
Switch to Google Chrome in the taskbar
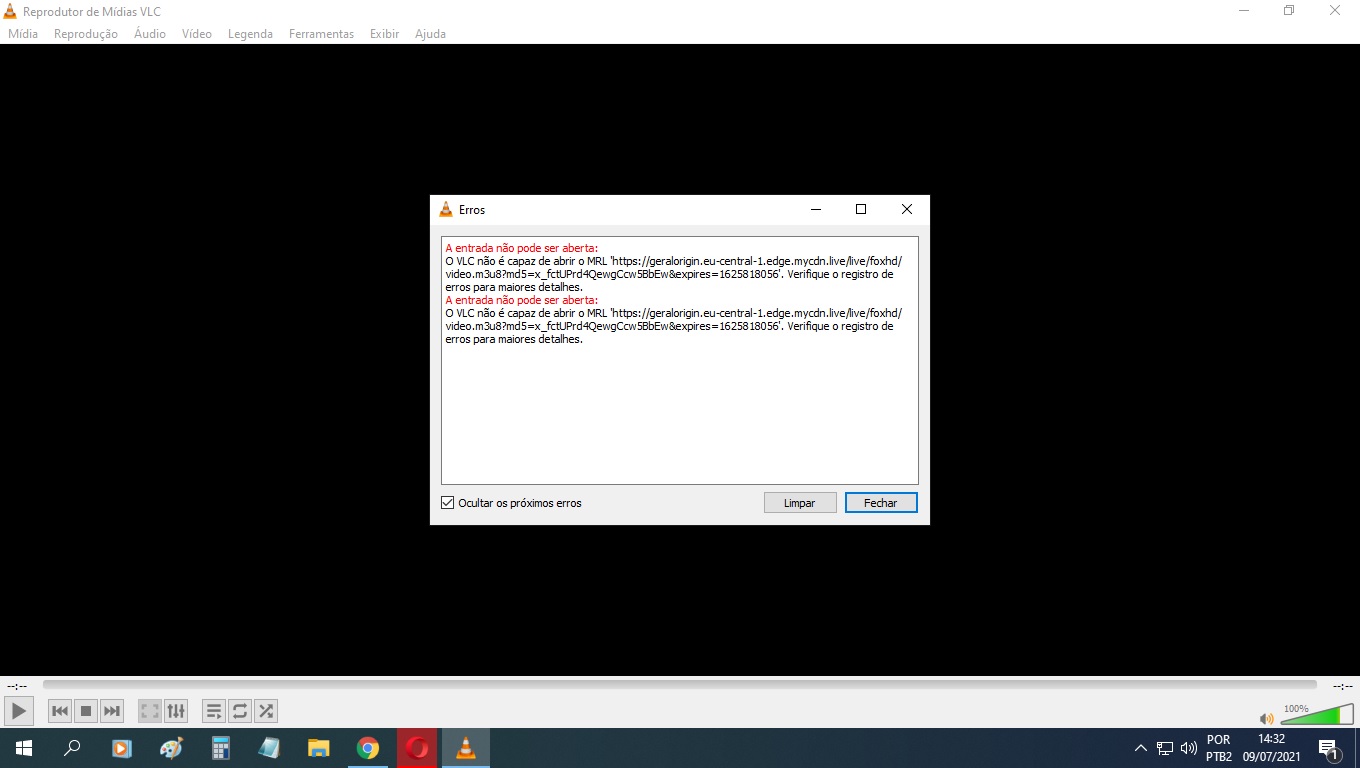tap(368, 748)
